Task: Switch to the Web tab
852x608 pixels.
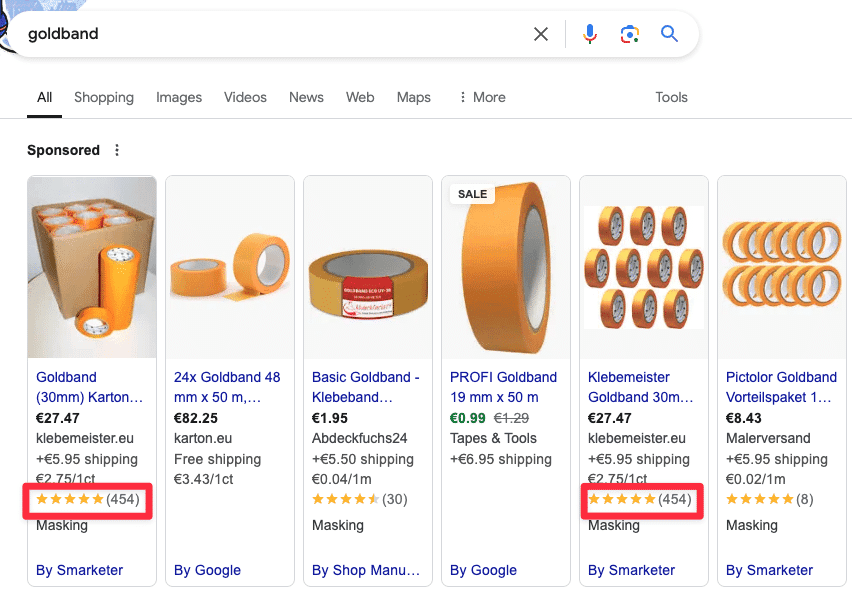Action: tap(360, 97)
